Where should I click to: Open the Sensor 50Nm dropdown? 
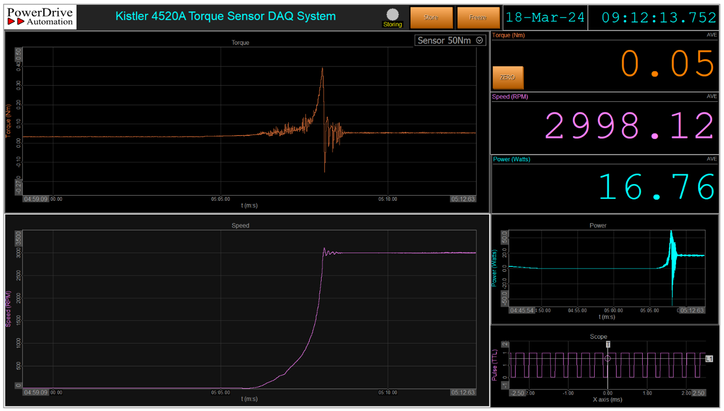point(450,41)
